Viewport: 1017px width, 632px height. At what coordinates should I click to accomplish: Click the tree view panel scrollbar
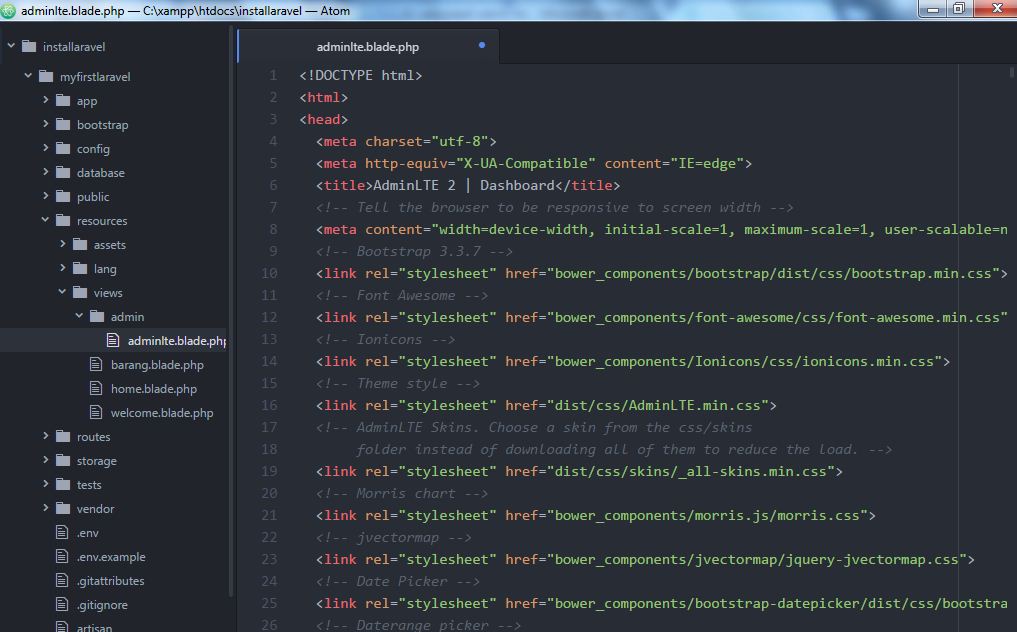pos(231,311)
